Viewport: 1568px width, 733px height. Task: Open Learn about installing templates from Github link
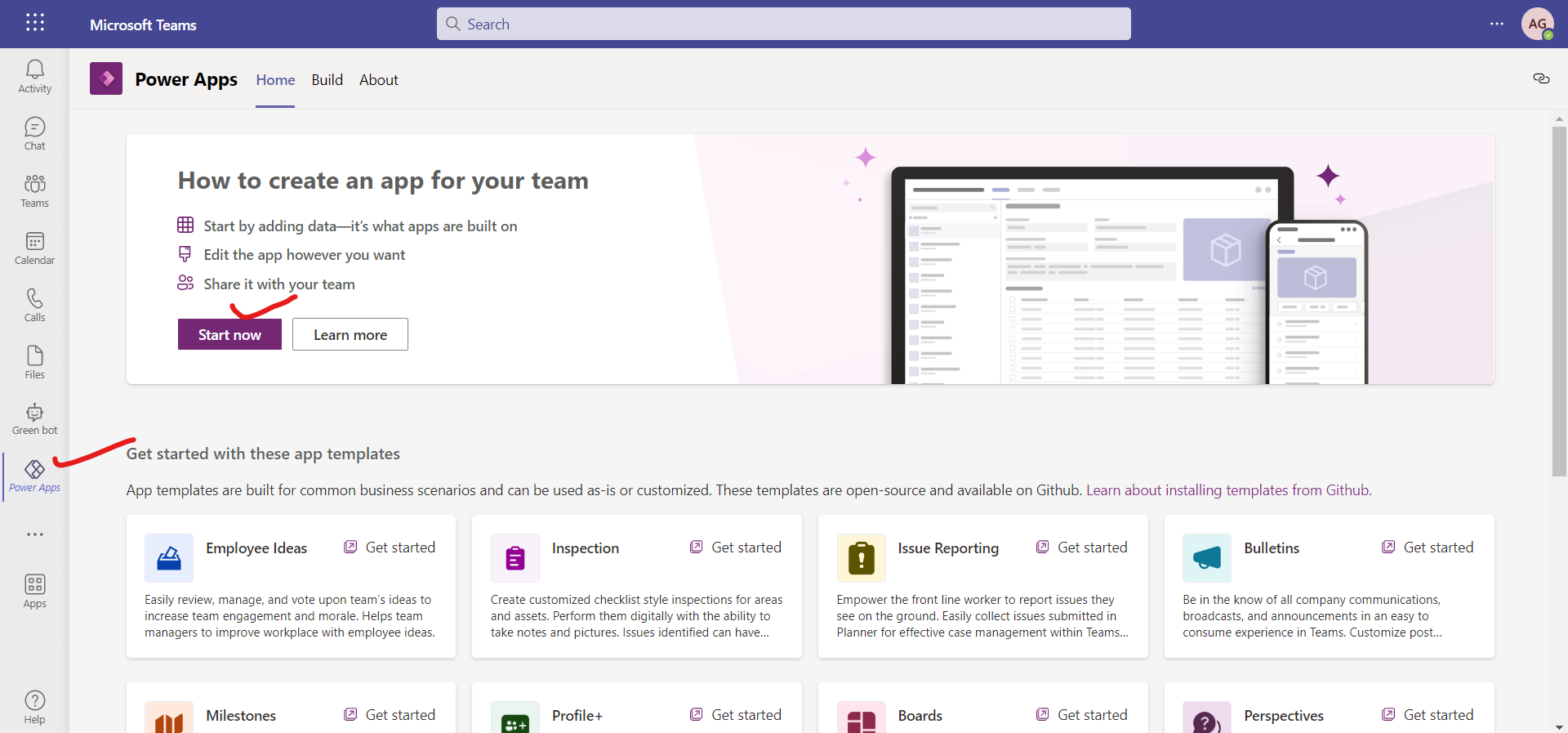1228,490
